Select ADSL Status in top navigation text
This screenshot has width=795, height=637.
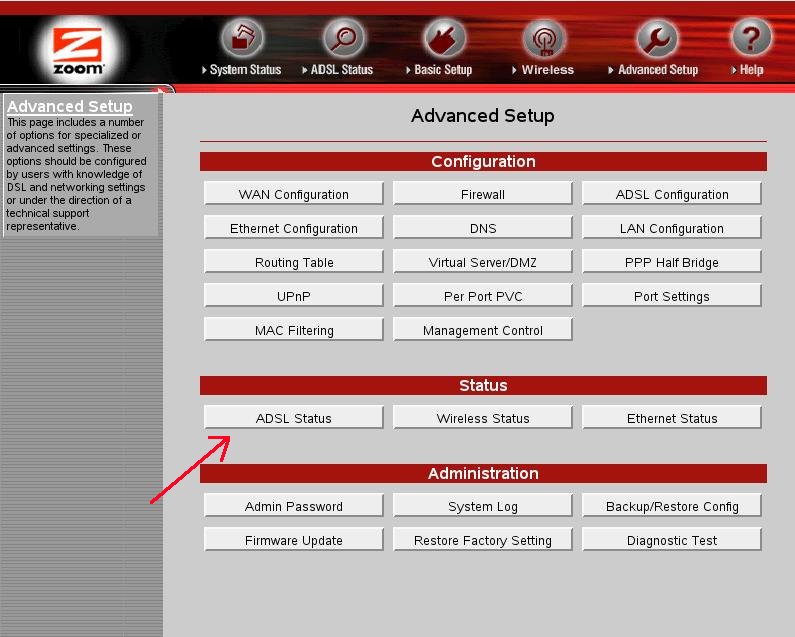coord(342,70)
